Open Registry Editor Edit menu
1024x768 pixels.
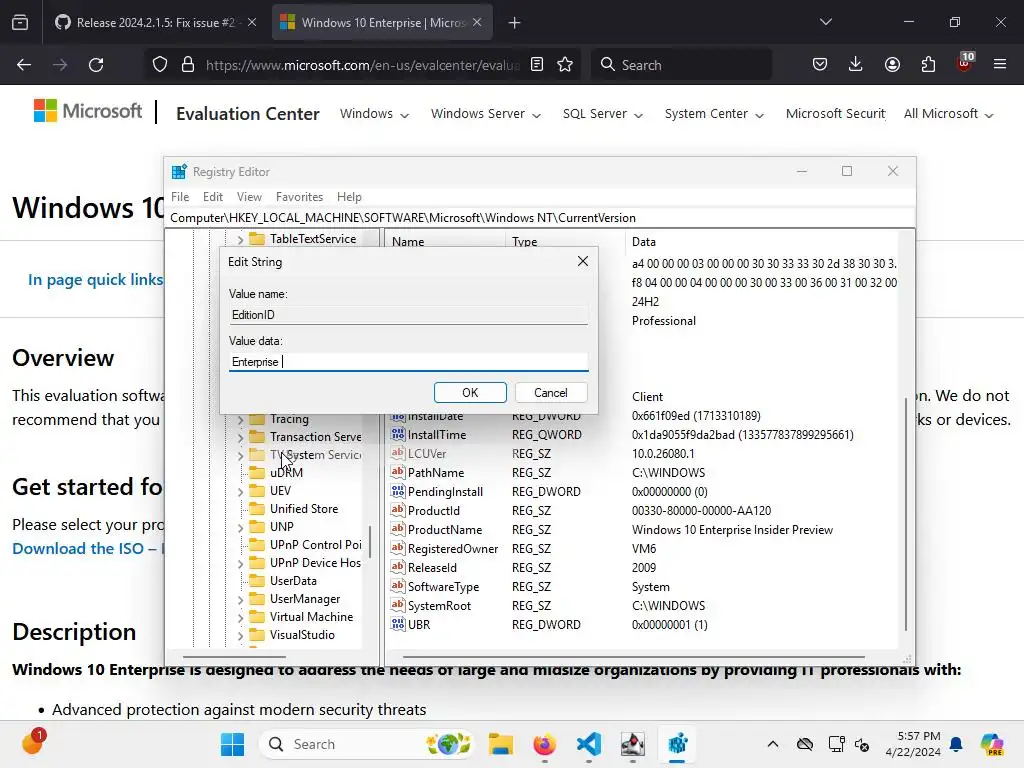[213, 197]
